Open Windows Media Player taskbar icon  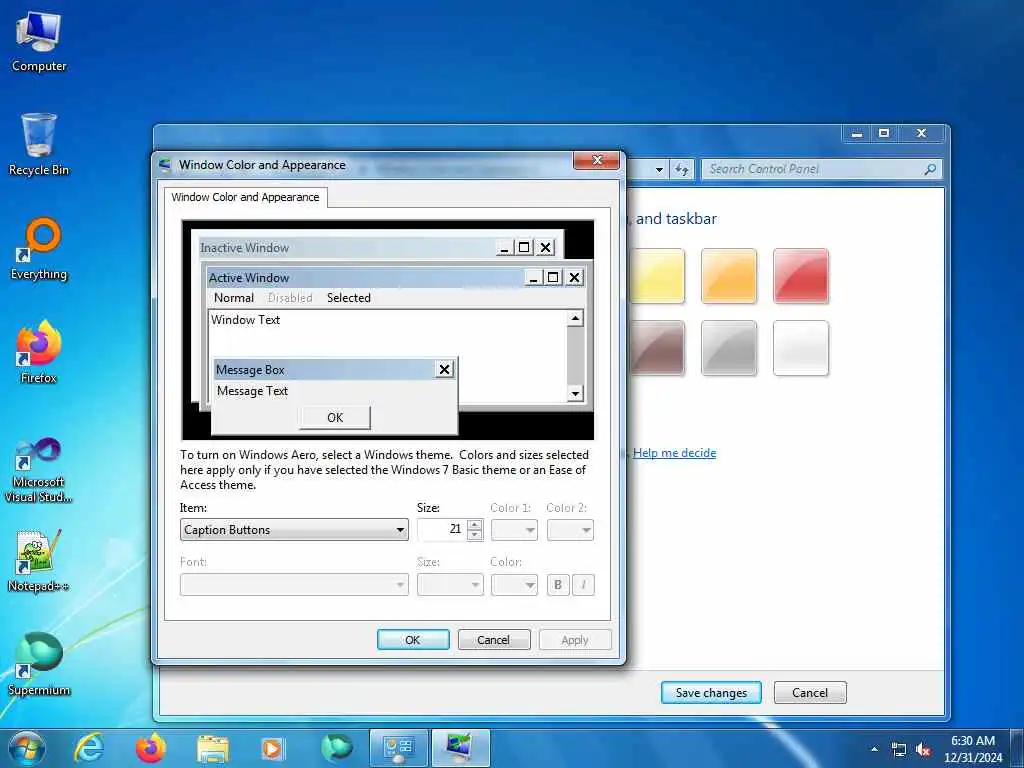[273, 749]
